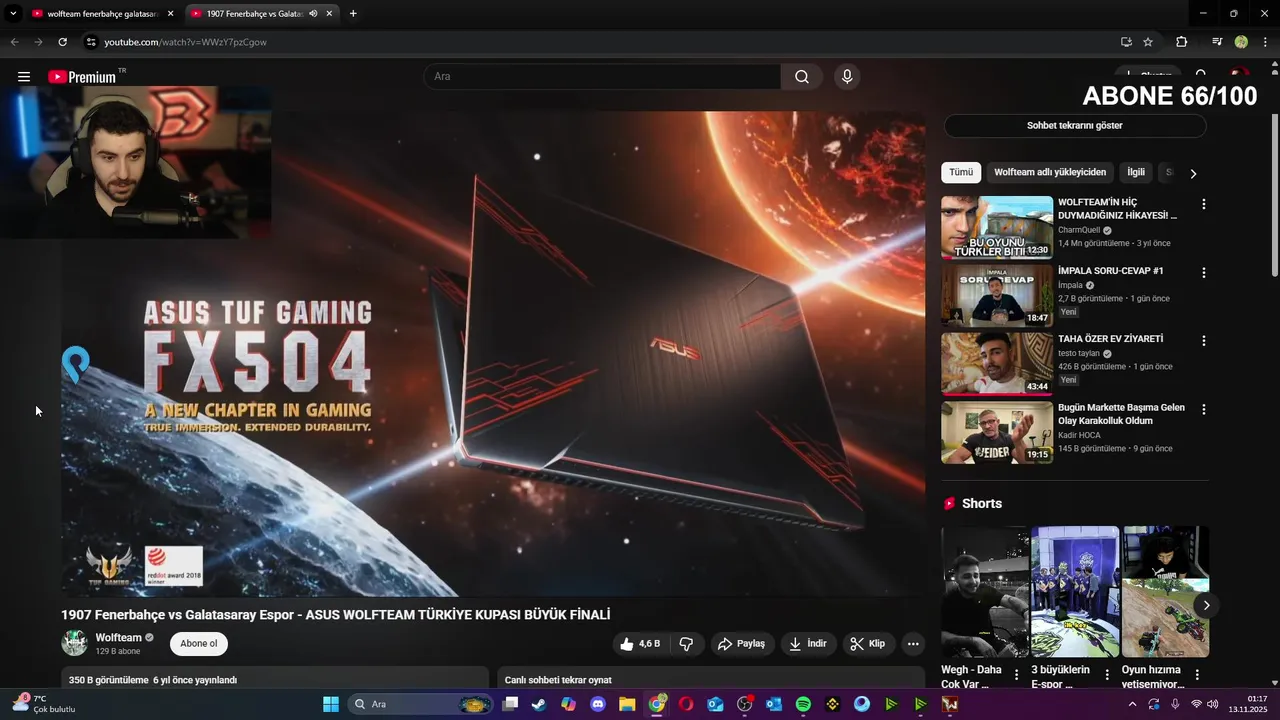This screenshot has width=1280, height=720.
Task: Select the Tümü filter chip
Action: (x=961, y=172)
